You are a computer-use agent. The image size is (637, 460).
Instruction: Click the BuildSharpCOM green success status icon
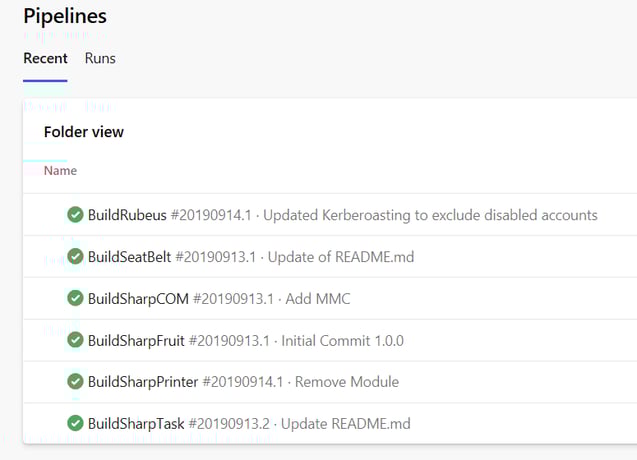pyautogui.click(x=75, y=298)
